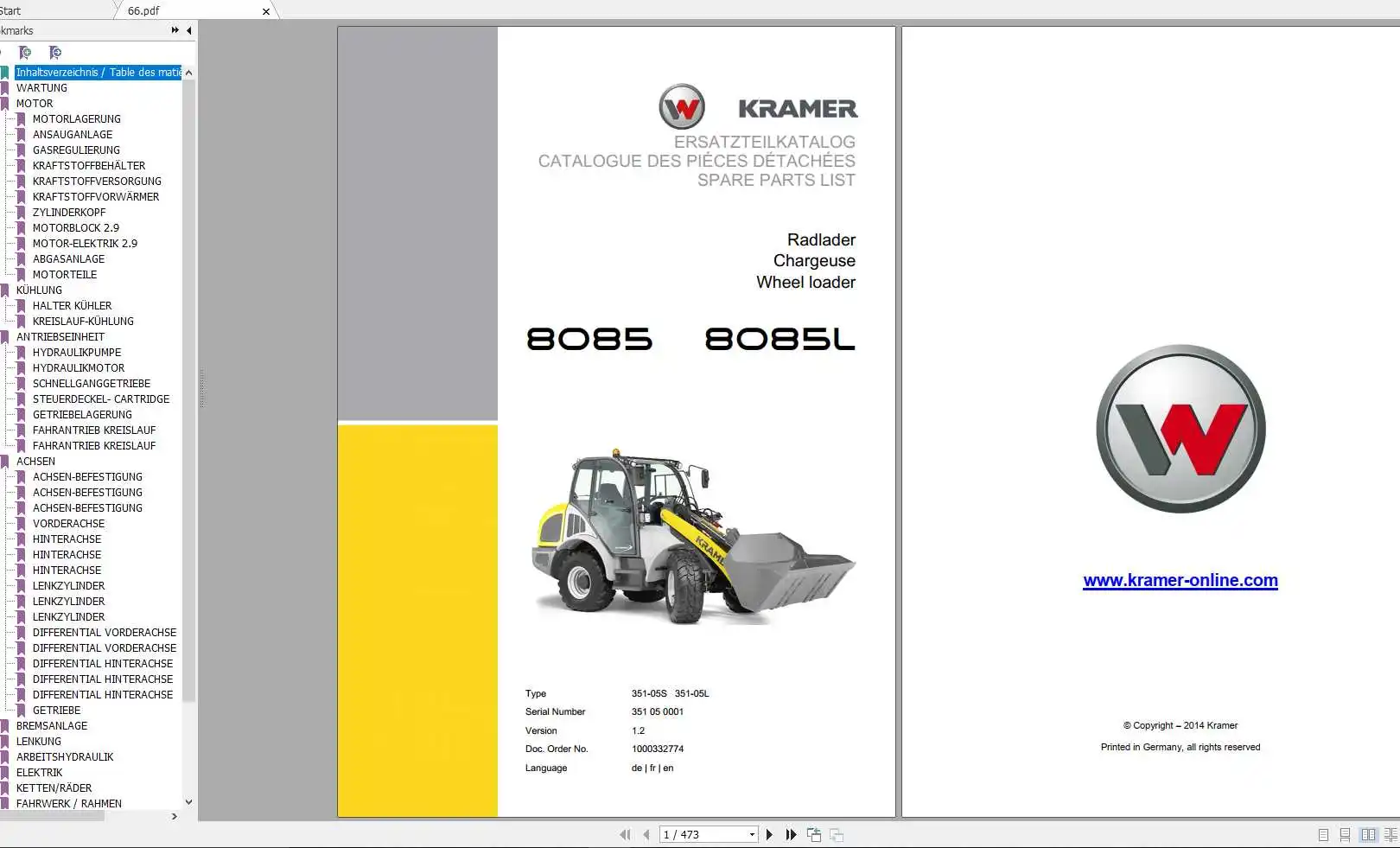Select the BREMSANLAGE bookmark

coord(52,726)
